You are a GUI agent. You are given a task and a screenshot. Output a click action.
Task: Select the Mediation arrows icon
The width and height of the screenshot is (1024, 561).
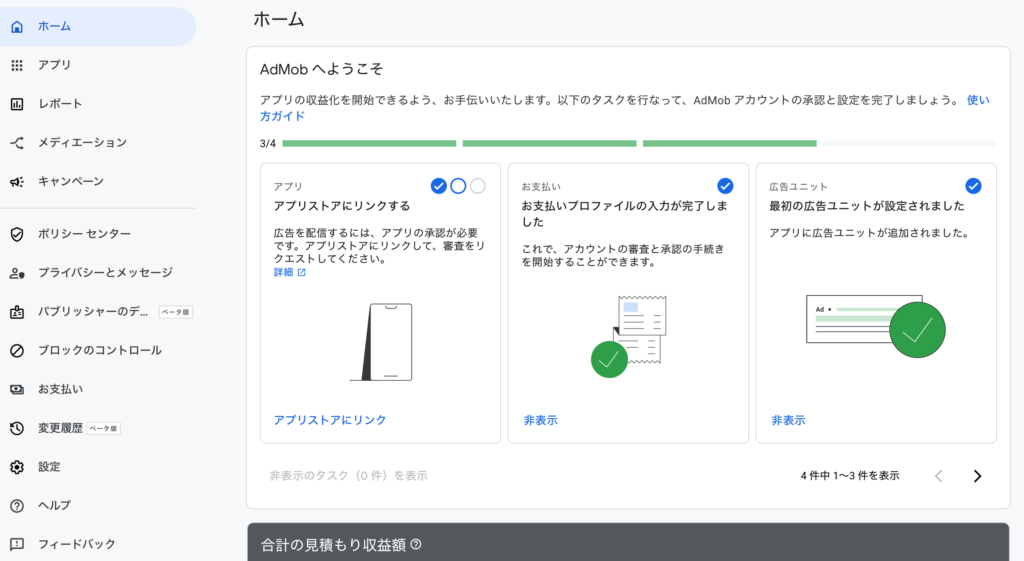click(x=16, y=143)
